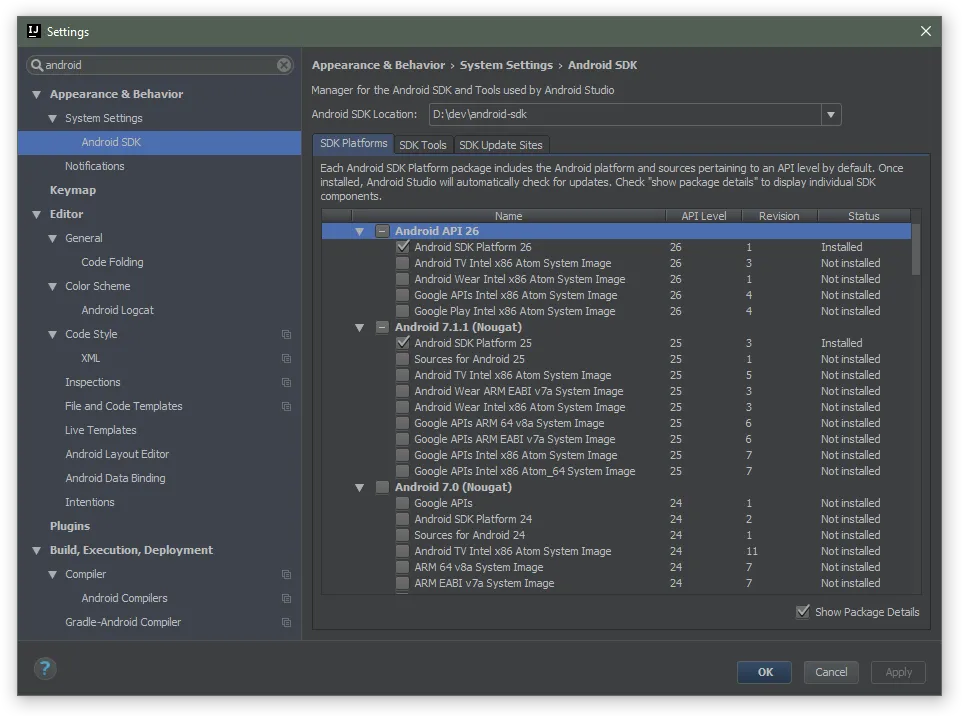The height and width of the screenshot is (716, 962).
Task: Select Android Logcat in settings tree
Action: coord(117,310)
